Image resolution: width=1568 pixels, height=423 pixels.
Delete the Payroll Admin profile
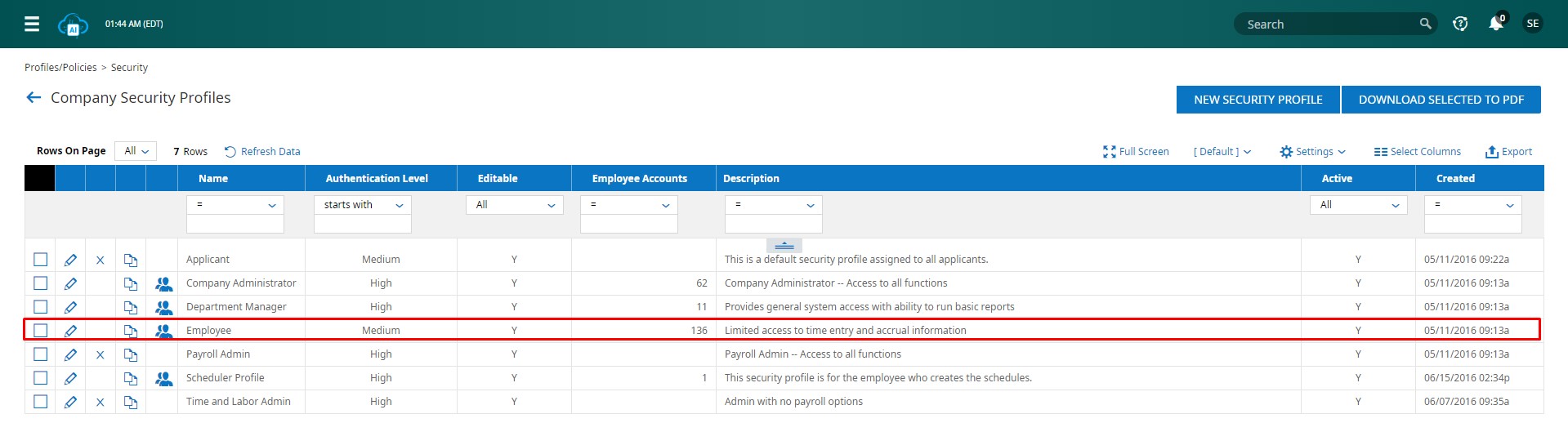101,354
